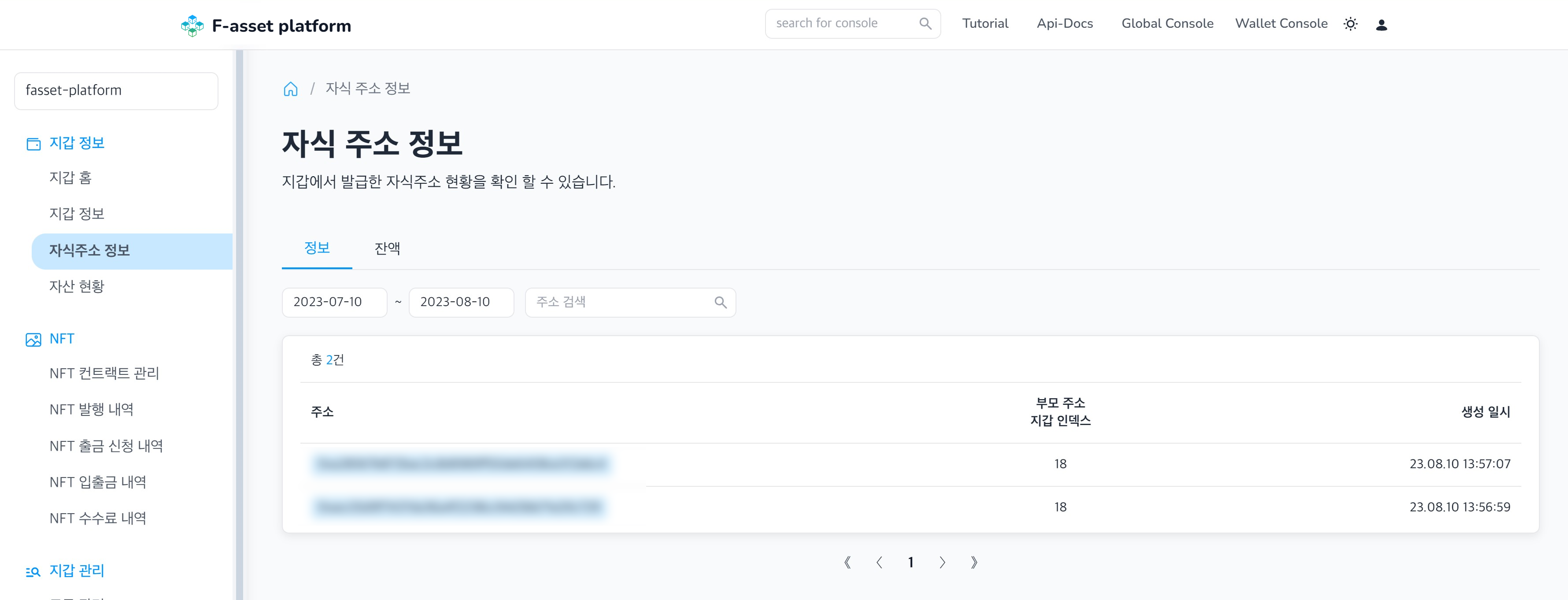Open the end date 2023-08-10 picker

point(461,303)
